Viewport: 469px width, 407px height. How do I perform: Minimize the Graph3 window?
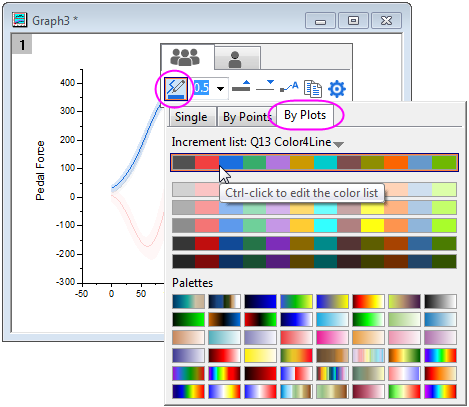320,21
